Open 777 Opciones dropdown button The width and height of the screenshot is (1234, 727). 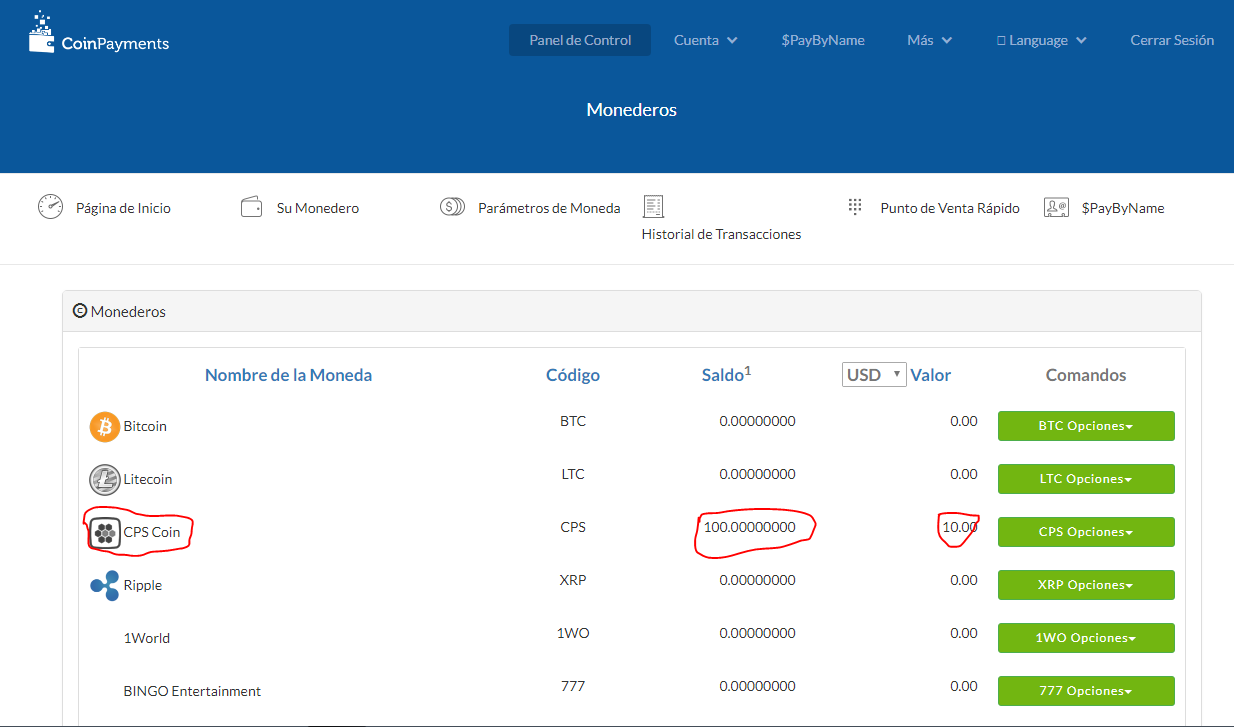pyautogui.click(x=1086, y=691)
